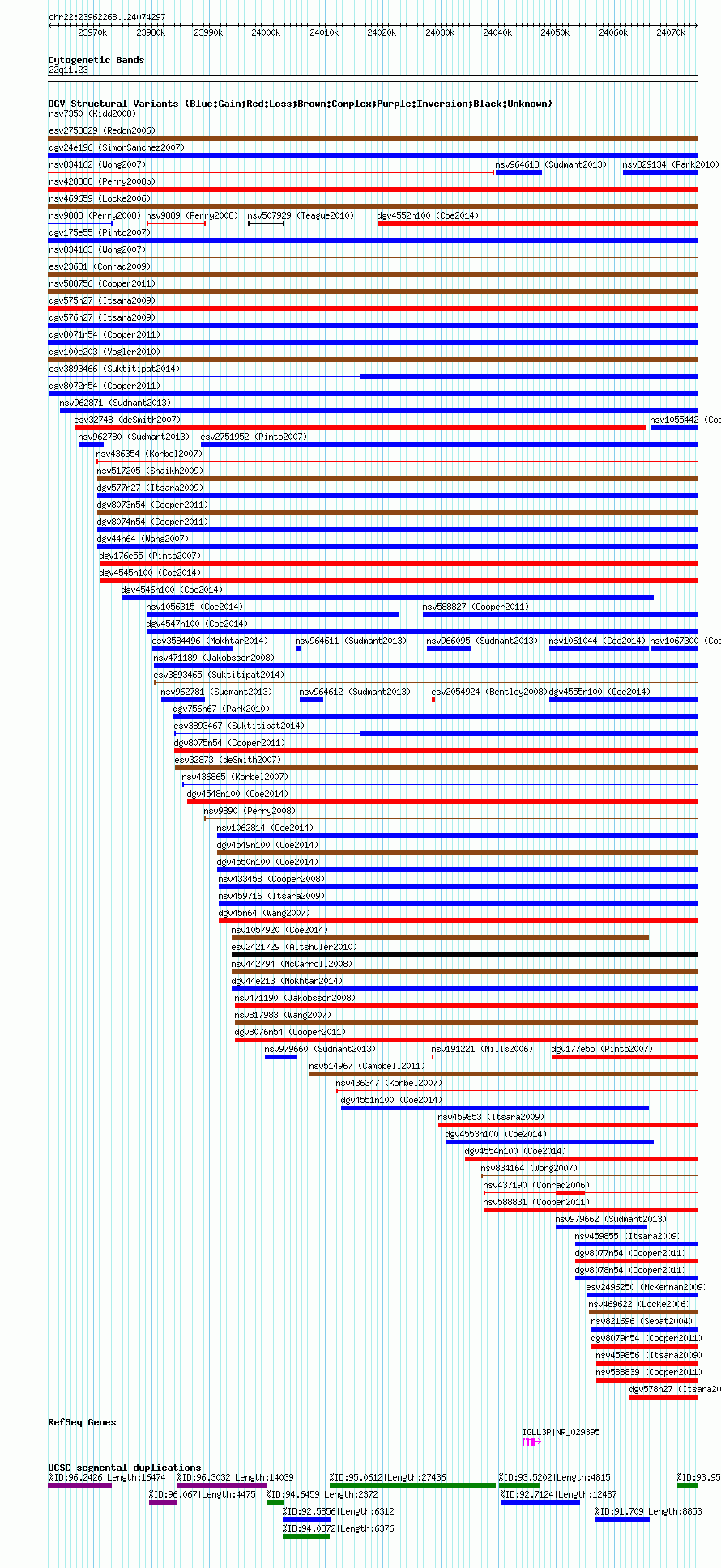Click nsv459853 (Itsara2009) label
721x1568 pixels.
point(491,1117)
